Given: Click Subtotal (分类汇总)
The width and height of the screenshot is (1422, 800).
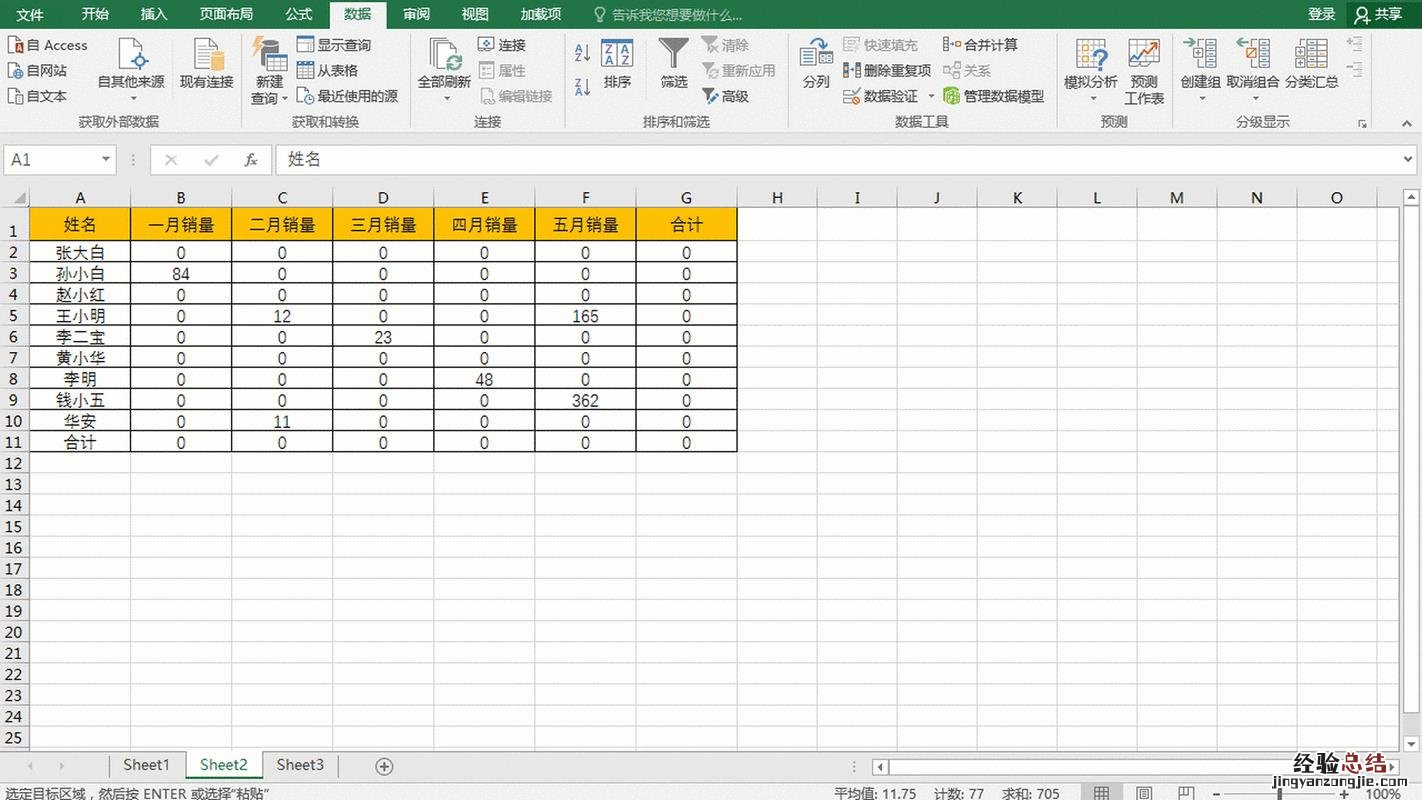Looking at the screenshot, I should [1311, 65].
